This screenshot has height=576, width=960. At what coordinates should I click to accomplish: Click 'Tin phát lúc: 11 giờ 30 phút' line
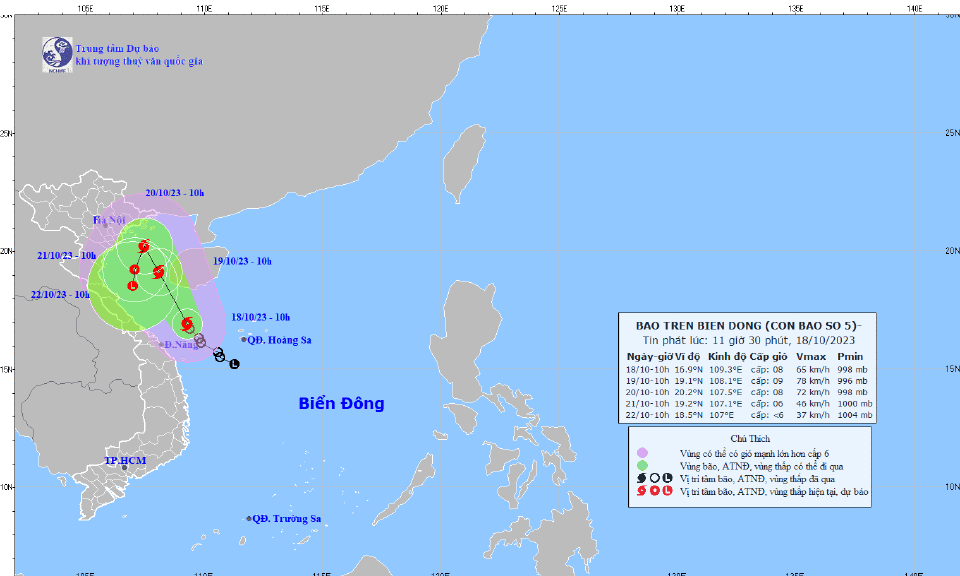point(717,340)
